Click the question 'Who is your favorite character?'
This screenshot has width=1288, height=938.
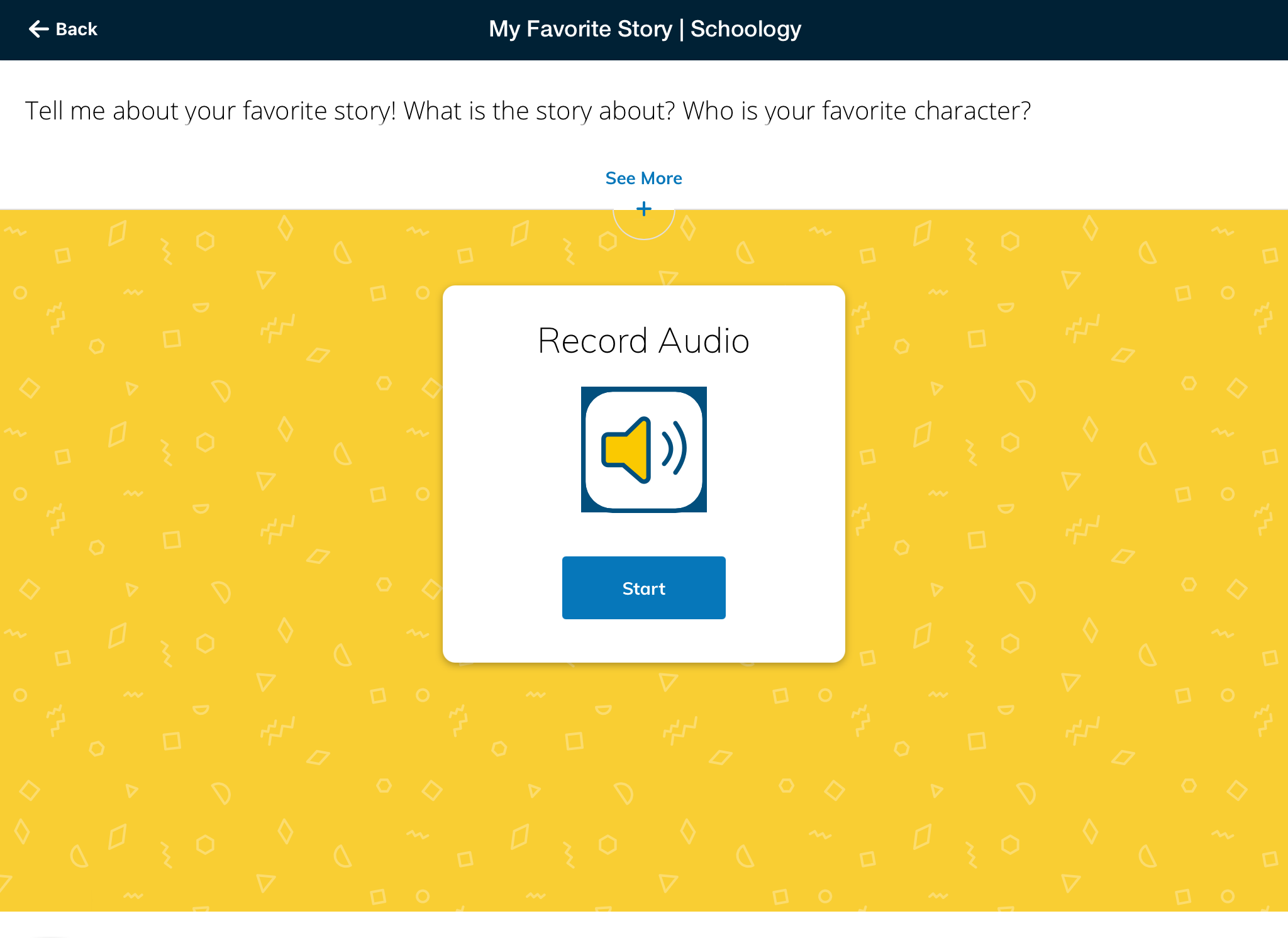857,111
